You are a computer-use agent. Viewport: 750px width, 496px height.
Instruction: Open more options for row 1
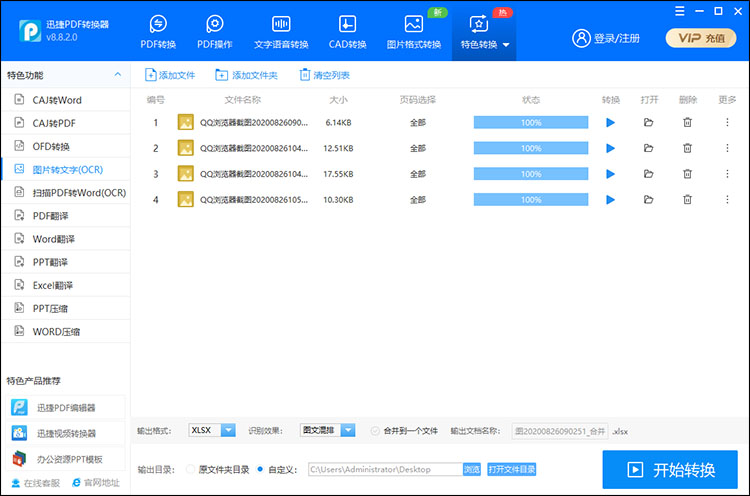(x=727, y=122)
